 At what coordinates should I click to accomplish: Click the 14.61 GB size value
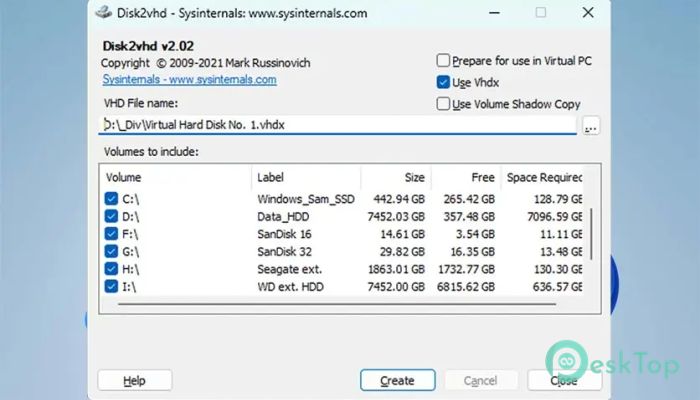402,234
